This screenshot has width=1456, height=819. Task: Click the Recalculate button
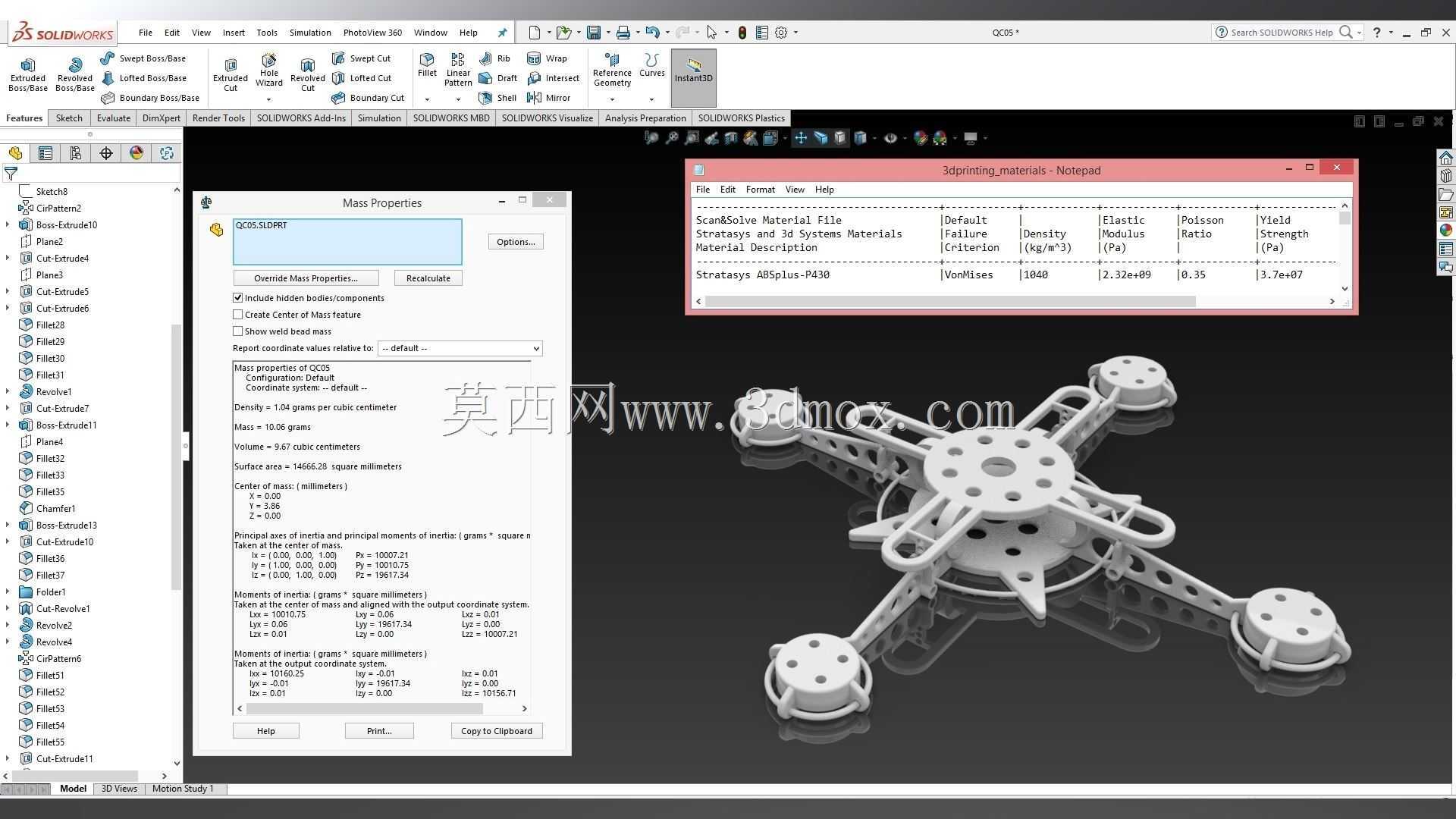pos(428,278)
